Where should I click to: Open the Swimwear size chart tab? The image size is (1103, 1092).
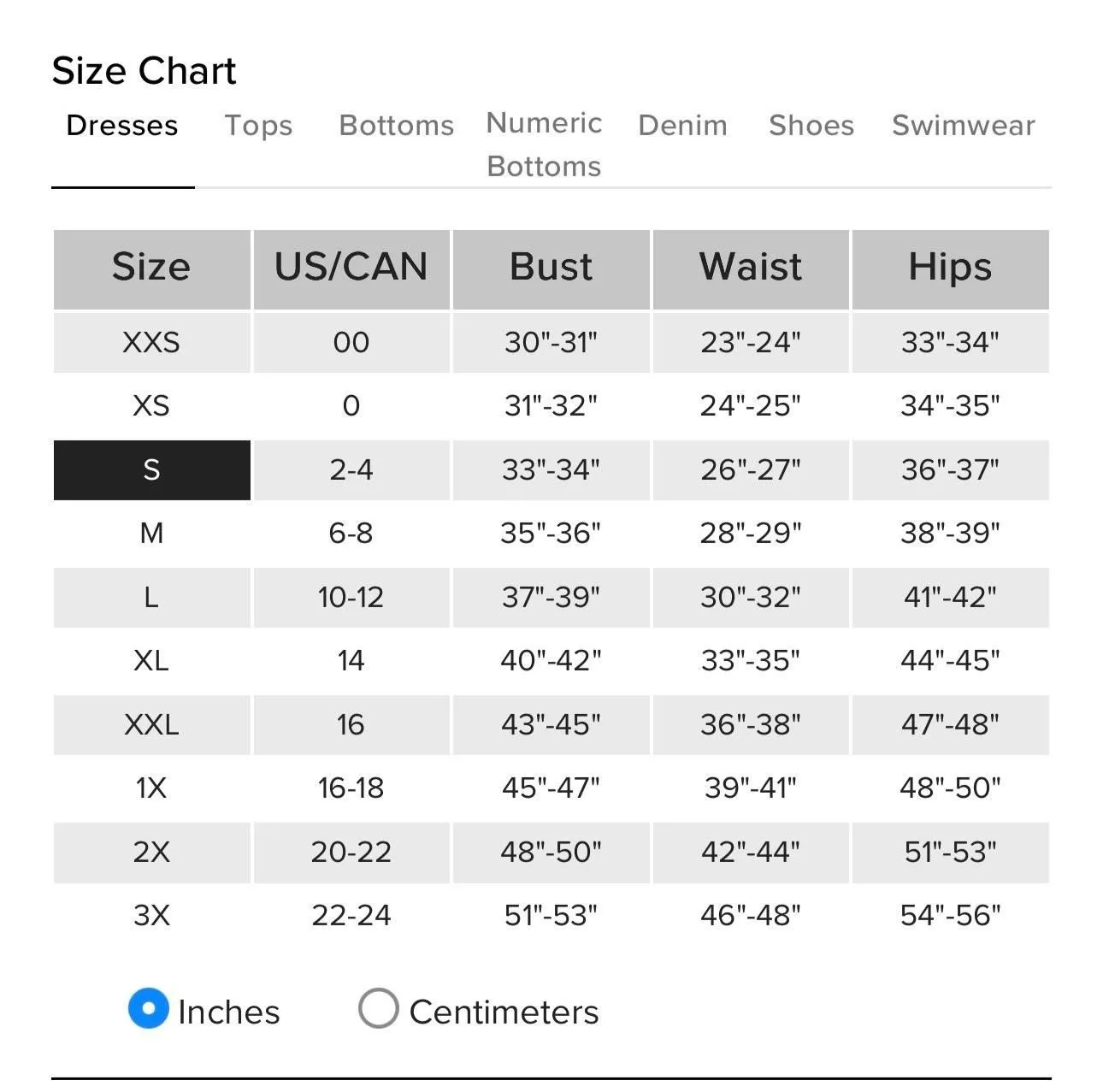963,126
